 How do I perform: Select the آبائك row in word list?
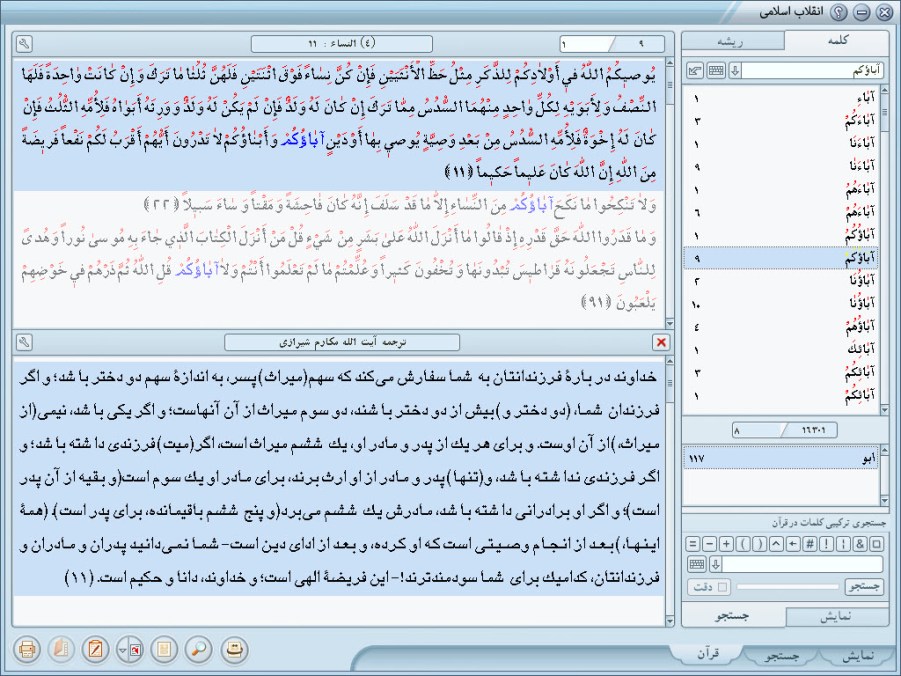[x=780, y=350]
